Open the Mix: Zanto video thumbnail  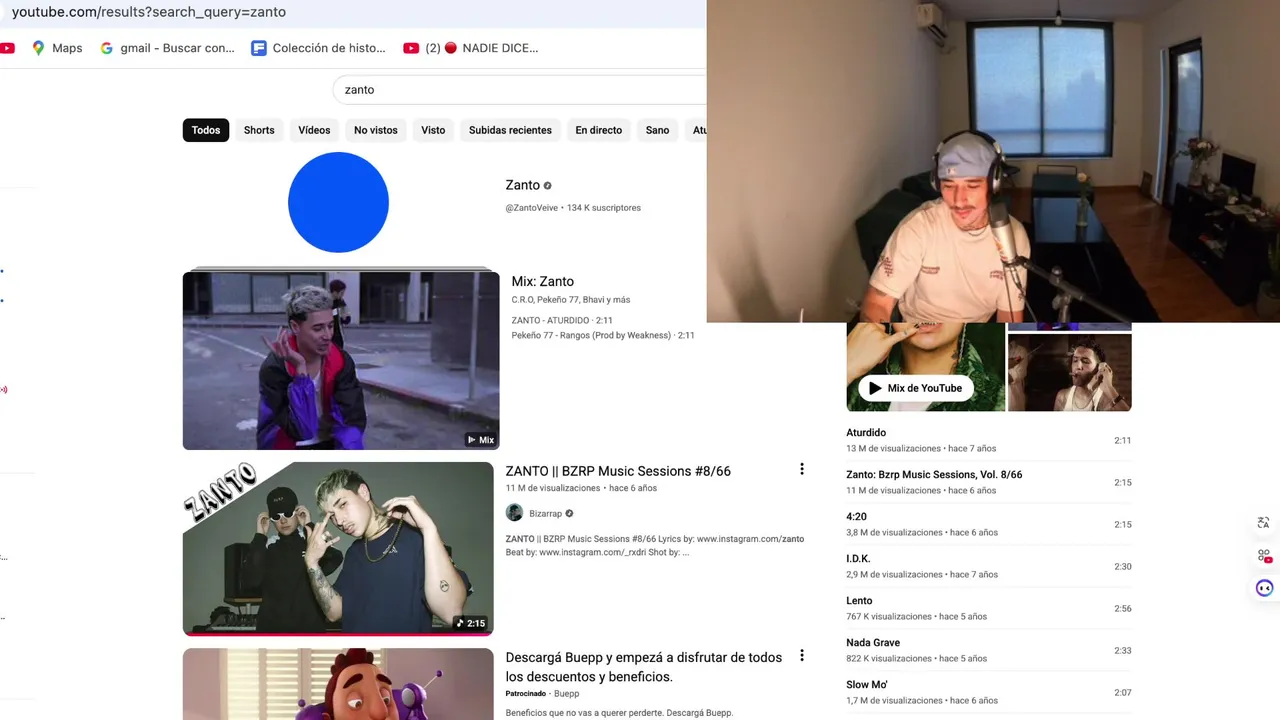coord(340,360)
